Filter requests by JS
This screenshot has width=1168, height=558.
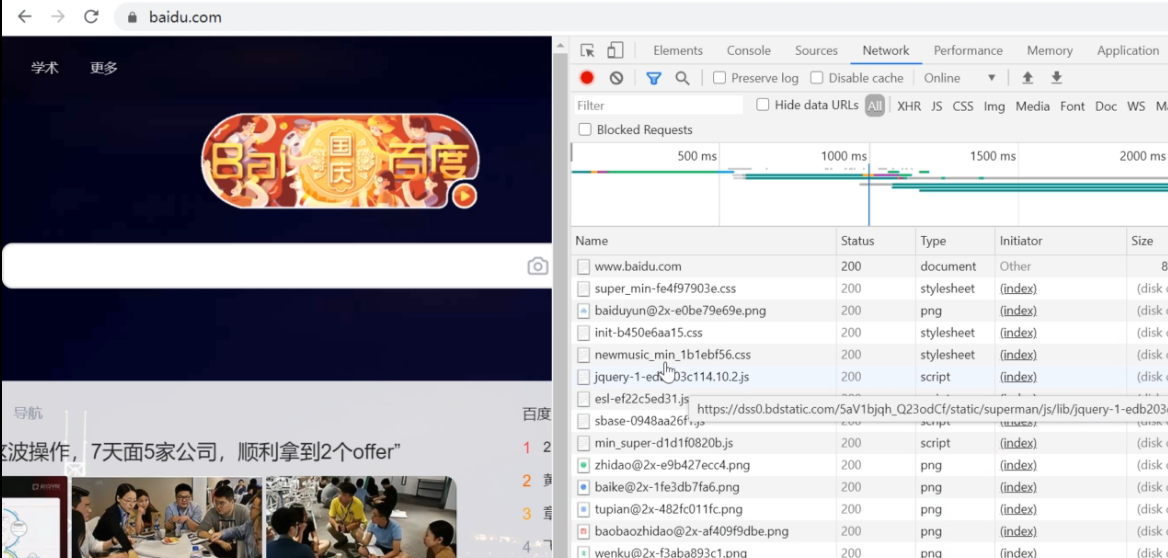pyautogui.click(x=937, y=107)
